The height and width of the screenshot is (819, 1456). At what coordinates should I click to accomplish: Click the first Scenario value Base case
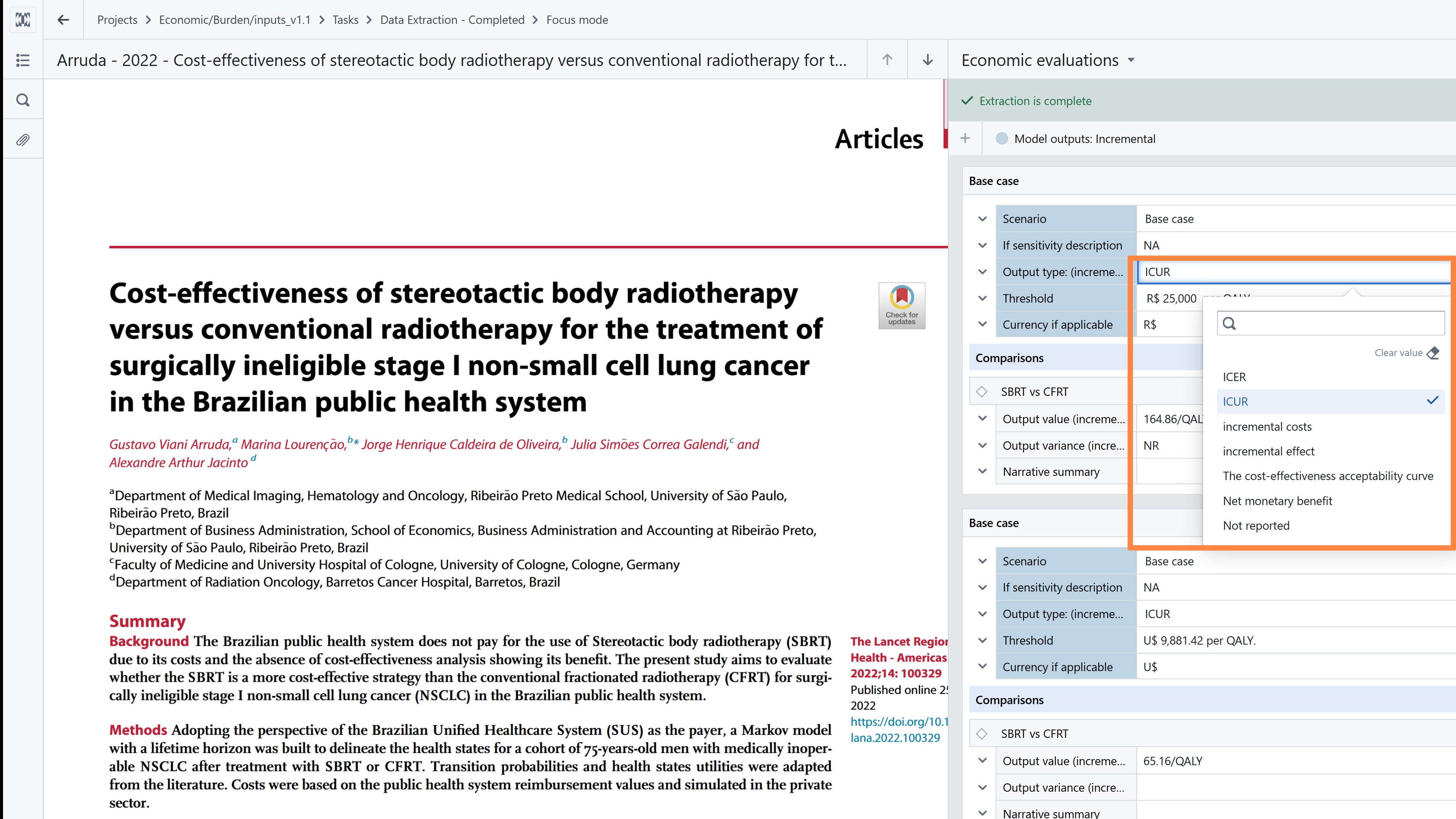click(x=1169, y=219)
